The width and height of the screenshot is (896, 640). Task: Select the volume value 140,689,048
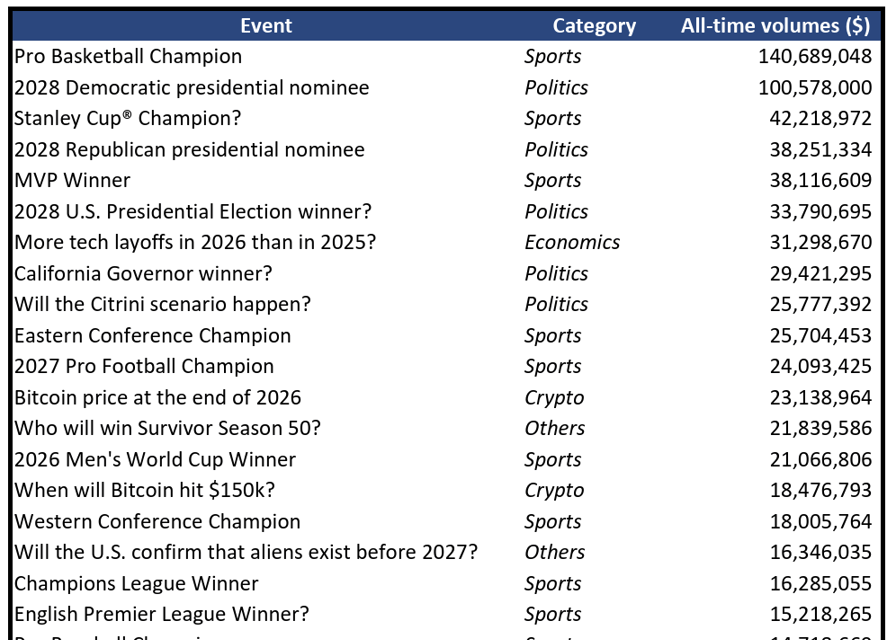815,57
